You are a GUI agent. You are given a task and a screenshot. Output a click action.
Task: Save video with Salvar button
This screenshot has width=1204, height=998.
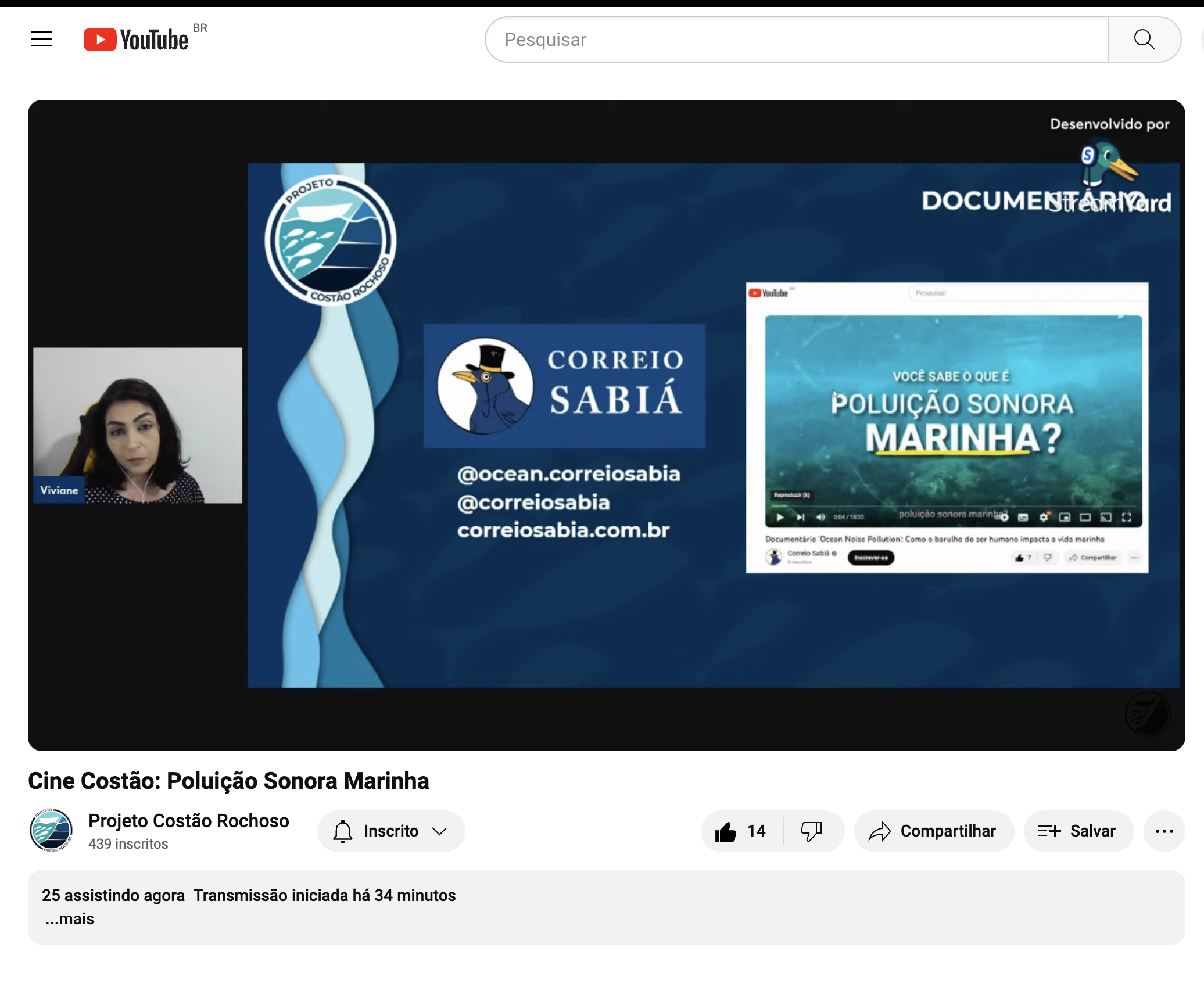1078,831
